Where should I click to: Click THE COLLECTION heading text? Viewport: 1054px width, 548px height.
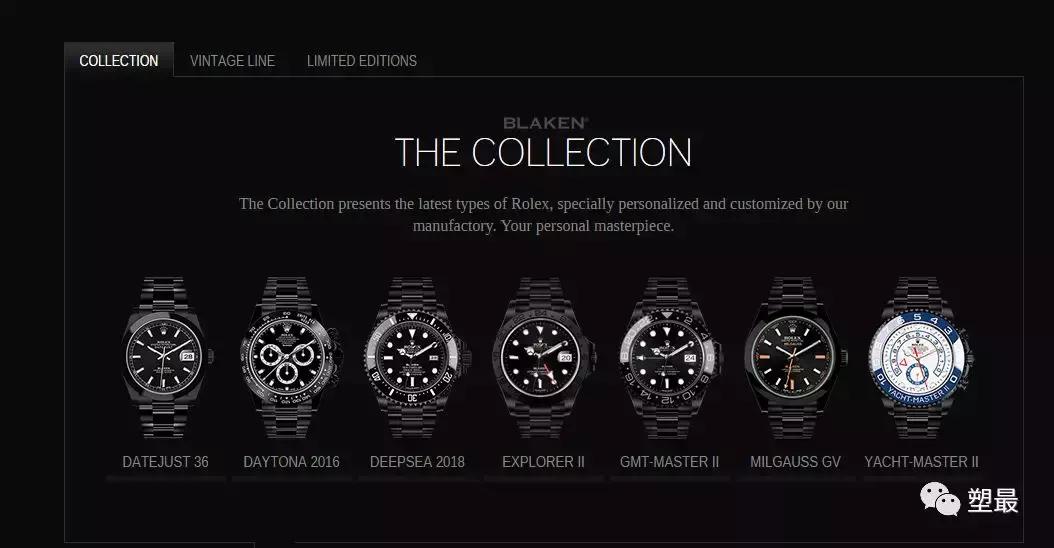point(543,153)
